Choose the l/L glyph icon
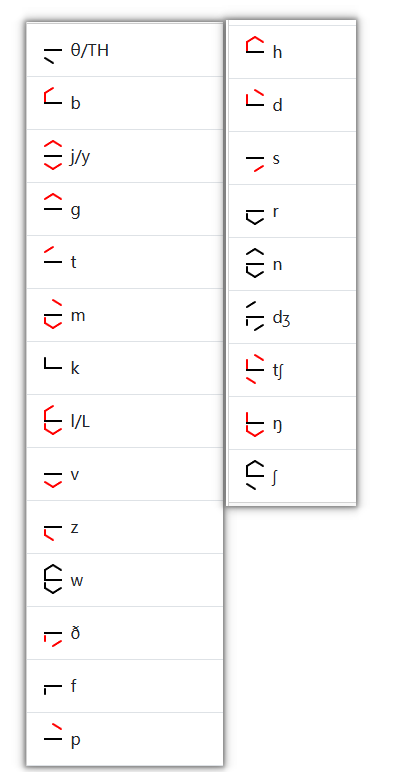Image resolution: width=393 pixels, height=772 pixels. 53,420
